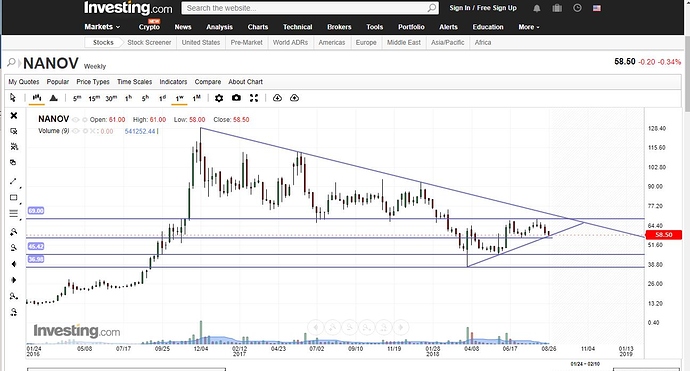This screenshot has height=371, width=690.
Task: Toggle NANOV series visibility eye
Action: tap(76, 120)
